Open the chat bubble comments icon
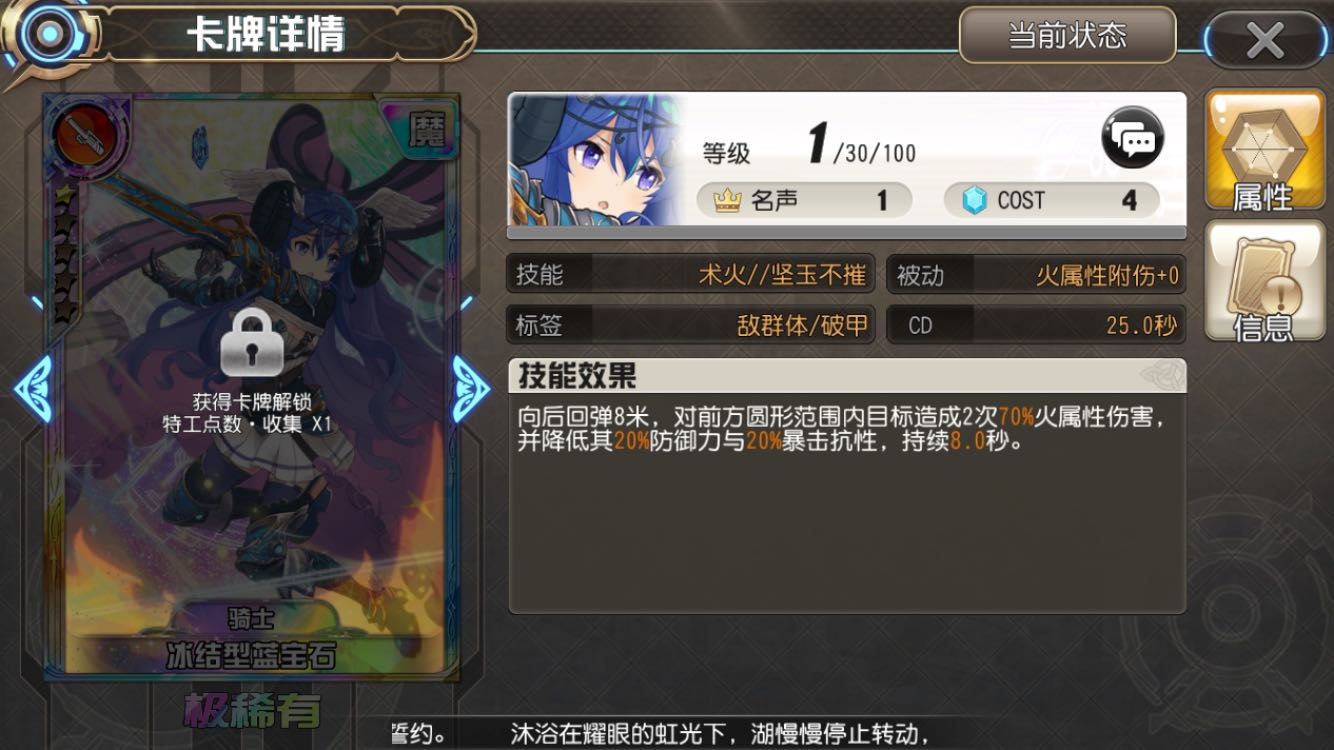This screenshot has height=750, width=1334. [1133, 137]
